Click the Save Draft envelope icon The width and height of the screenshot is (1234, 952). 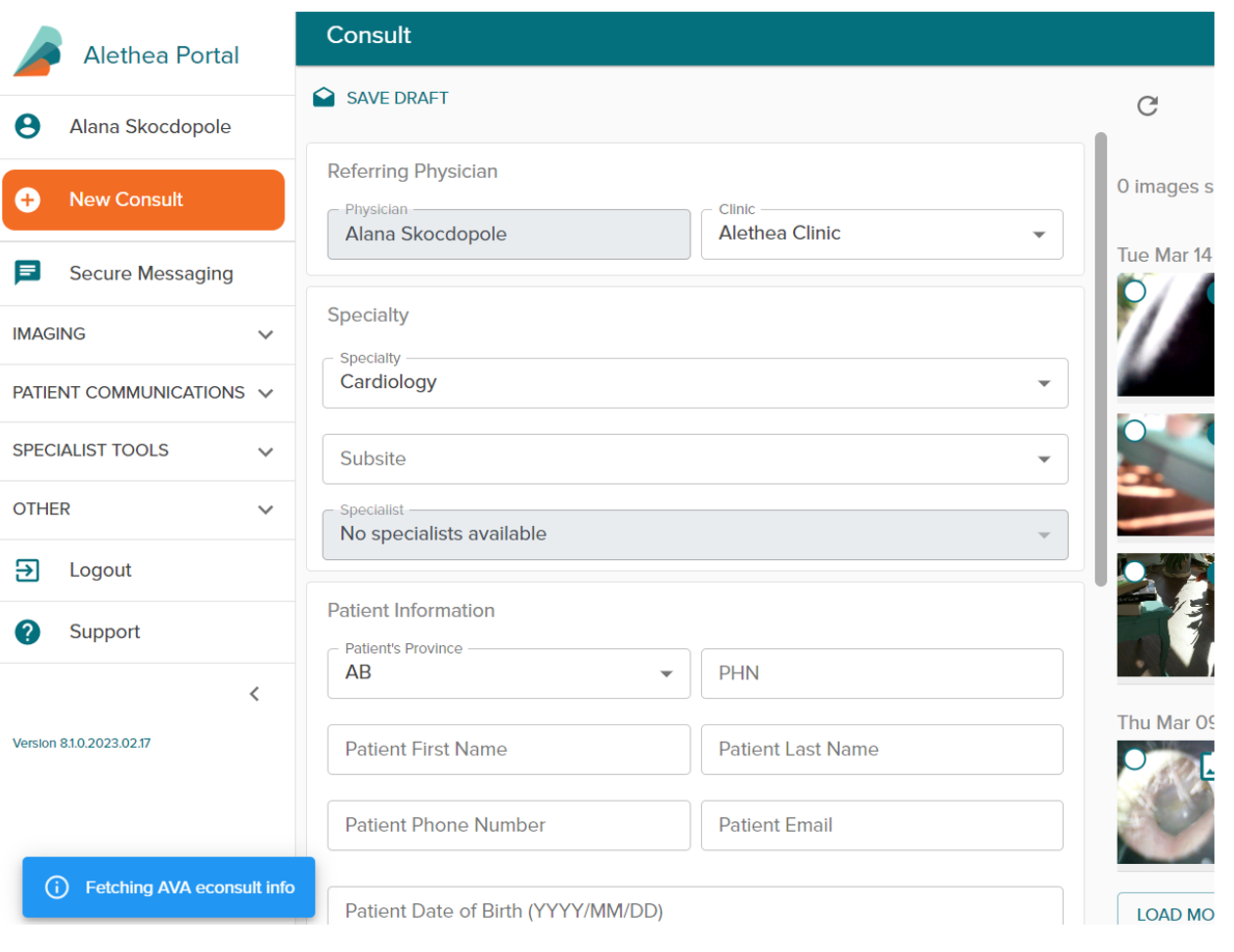[324, 97]
